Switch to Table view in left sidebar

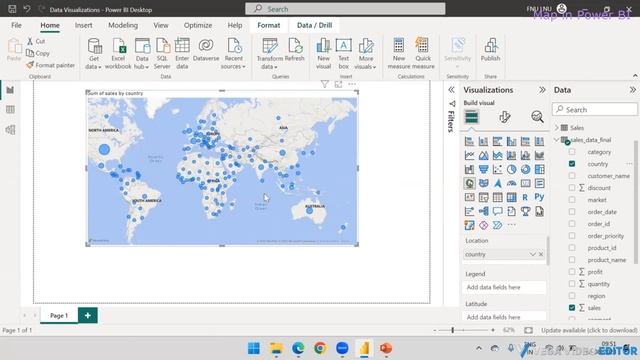10,109
